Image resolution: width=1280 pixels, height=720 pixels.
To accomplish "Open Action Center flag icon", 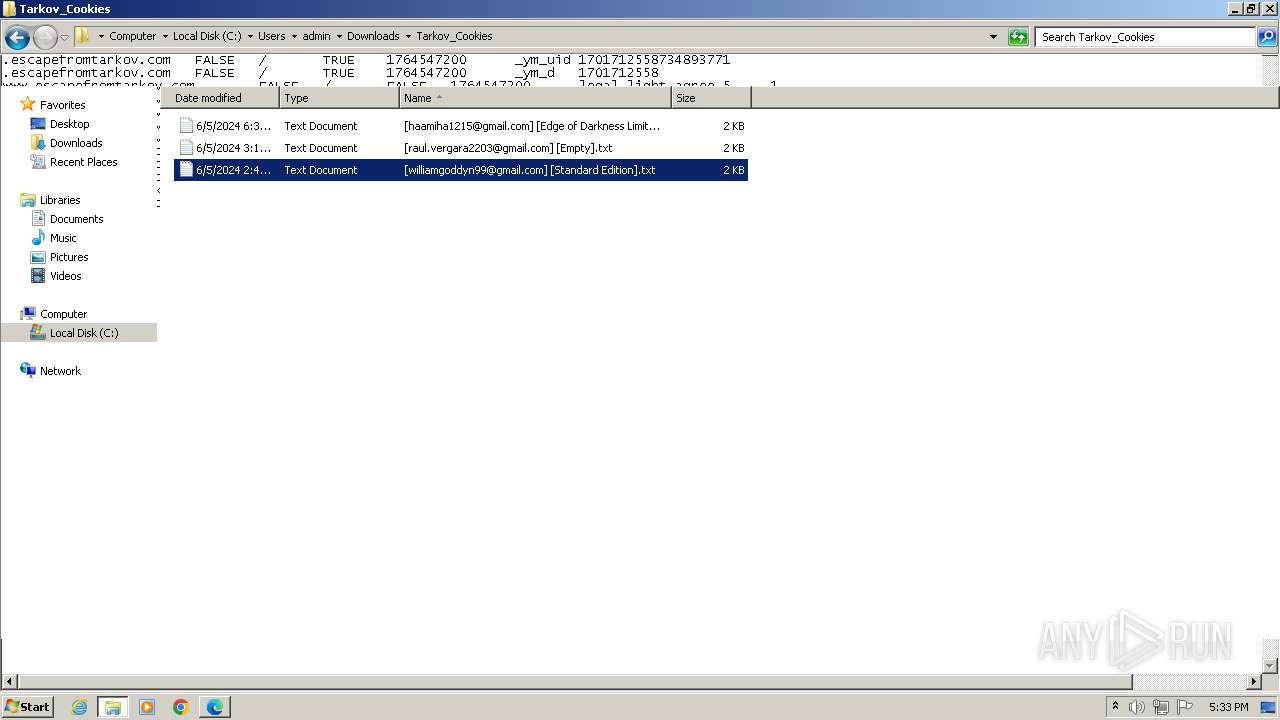I will click(1185, 707).
